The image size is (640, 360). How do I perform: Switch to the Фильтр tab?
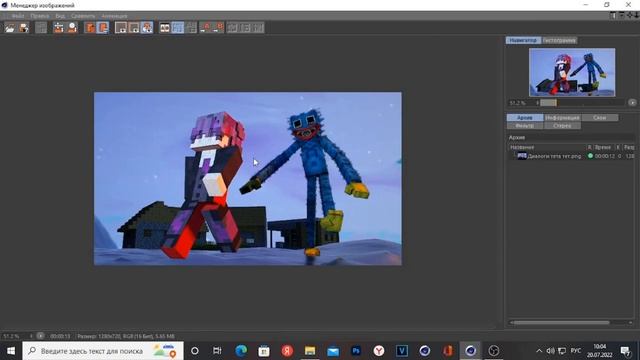(x=524, y=126)
